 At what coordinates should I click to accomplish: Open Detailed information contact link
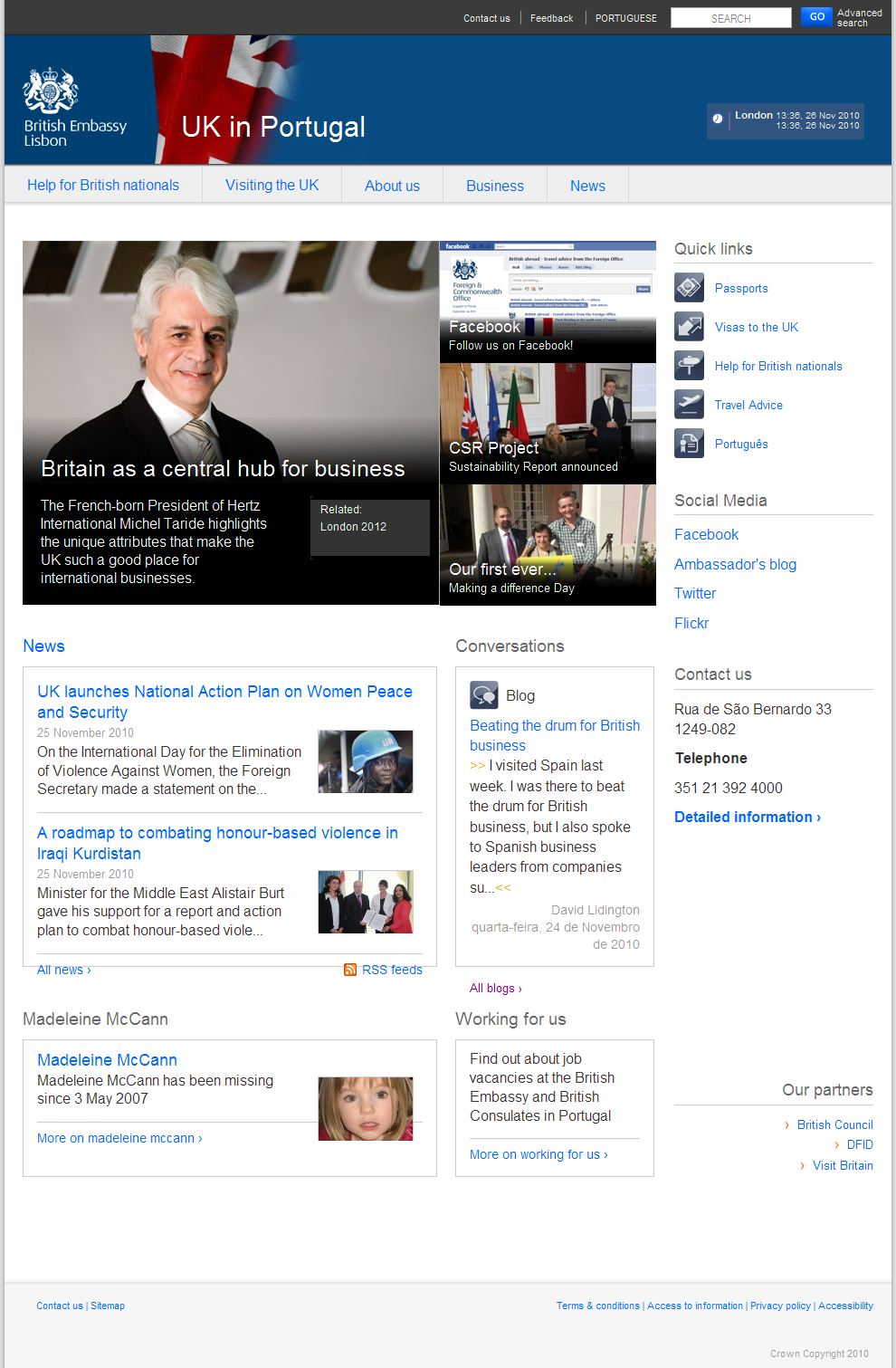(x=747, y=817)
